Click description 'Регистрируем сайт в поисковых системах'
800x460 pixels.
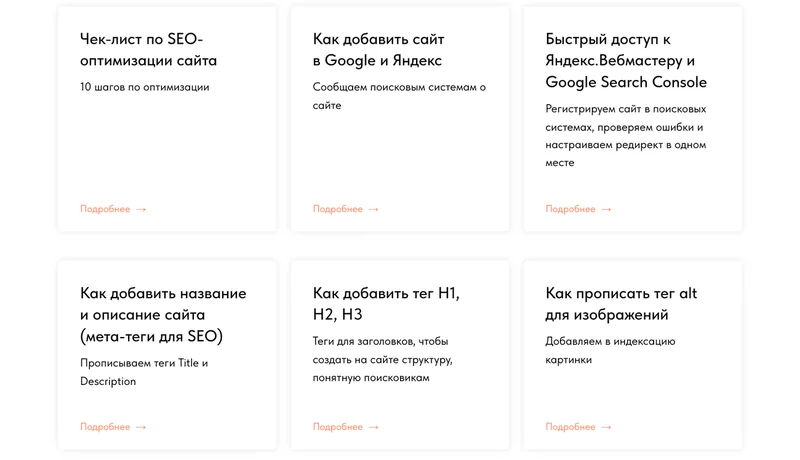626,136
